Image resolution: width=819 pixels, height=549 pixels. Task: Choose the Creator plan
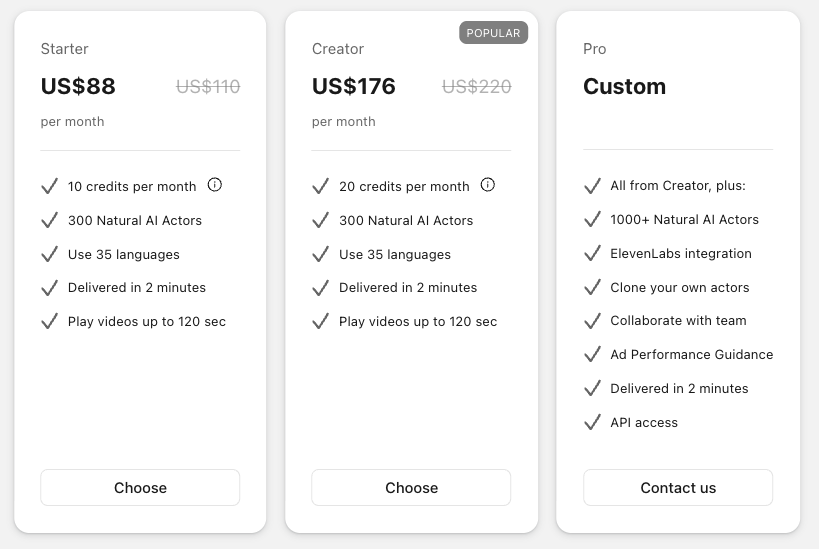[411, 488]
